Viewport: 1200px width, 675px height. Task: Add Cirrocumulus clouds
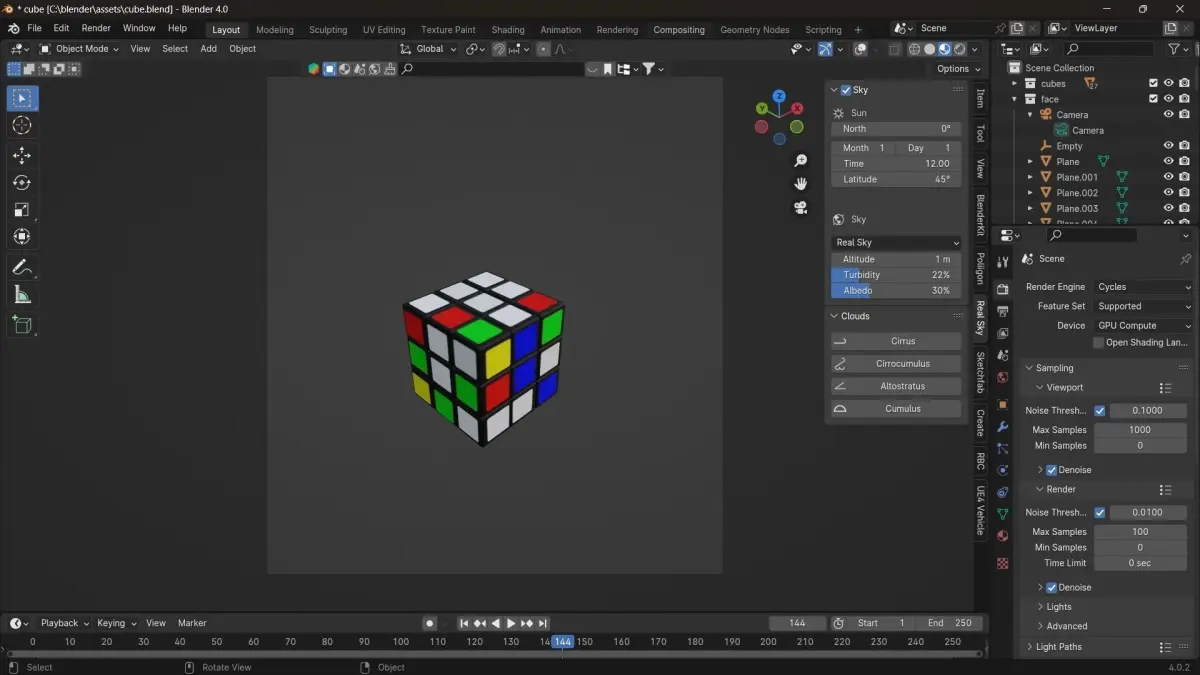(897, 364)
